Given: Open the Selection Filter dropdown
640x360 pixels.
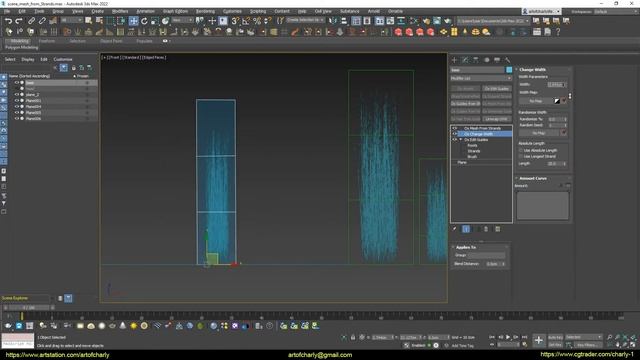Looking at the screenshot, I should [71, 20].
